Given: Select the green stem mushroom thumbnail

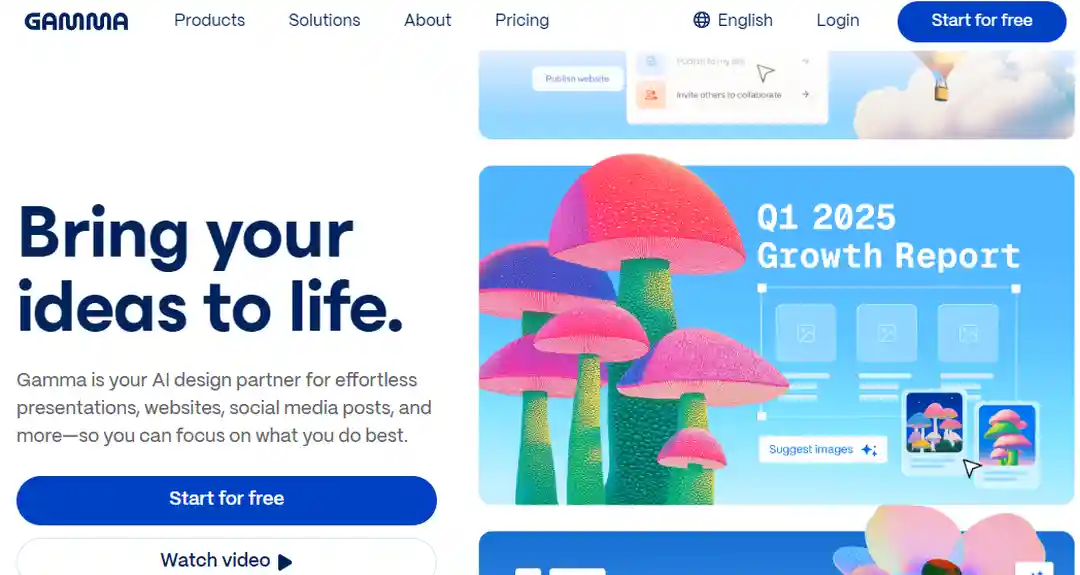Looking at the screenshot, I should [1007, 436].
